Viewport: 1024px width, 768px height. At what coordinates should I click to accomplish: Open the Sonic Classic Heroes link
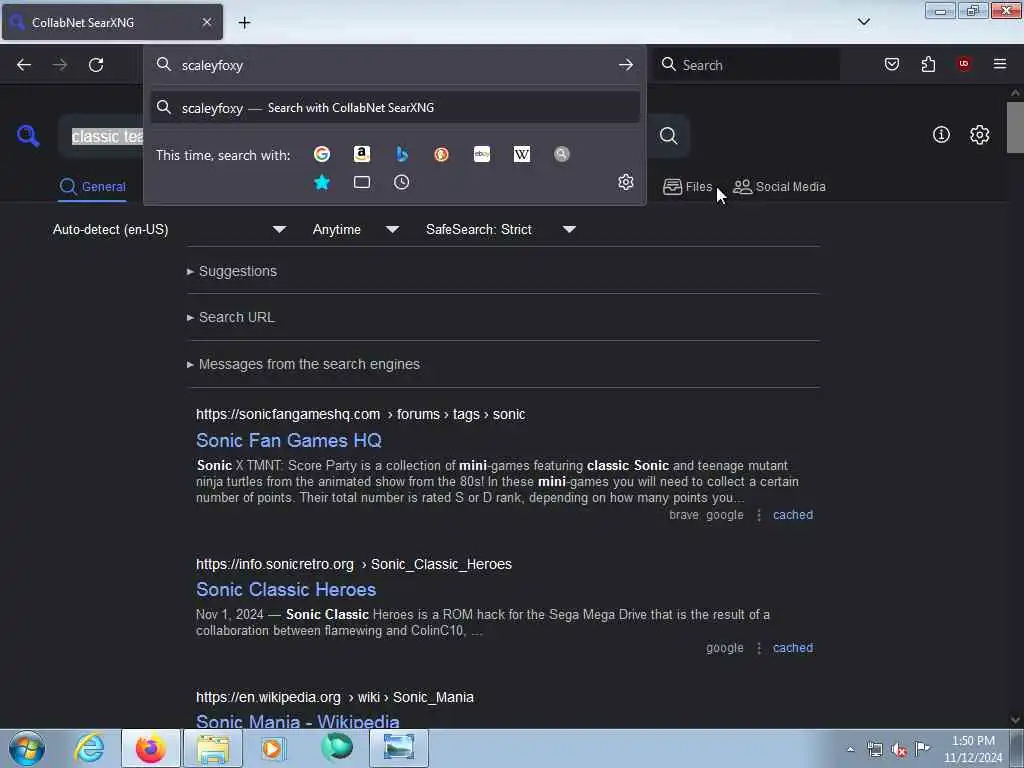point(286,589)
